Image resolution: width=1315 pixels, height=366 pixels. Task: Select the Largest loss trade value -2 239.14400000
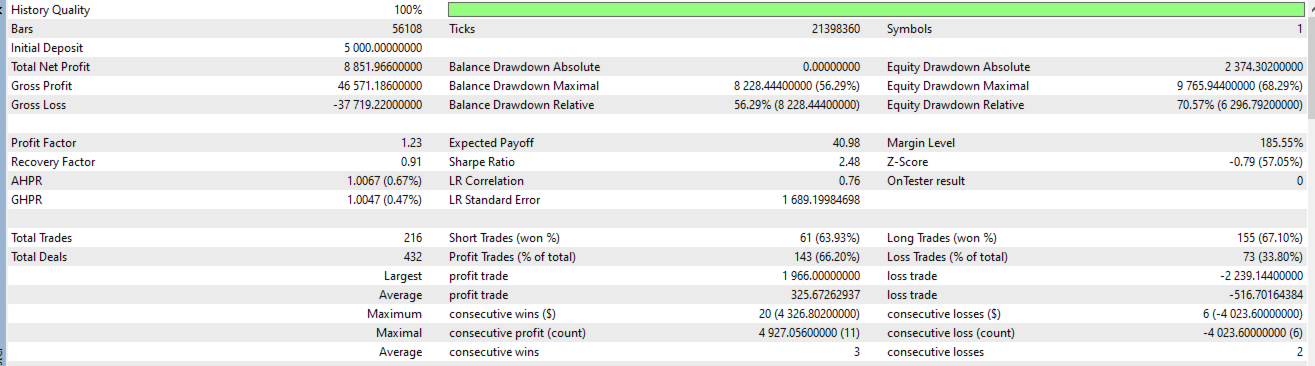1261,276
